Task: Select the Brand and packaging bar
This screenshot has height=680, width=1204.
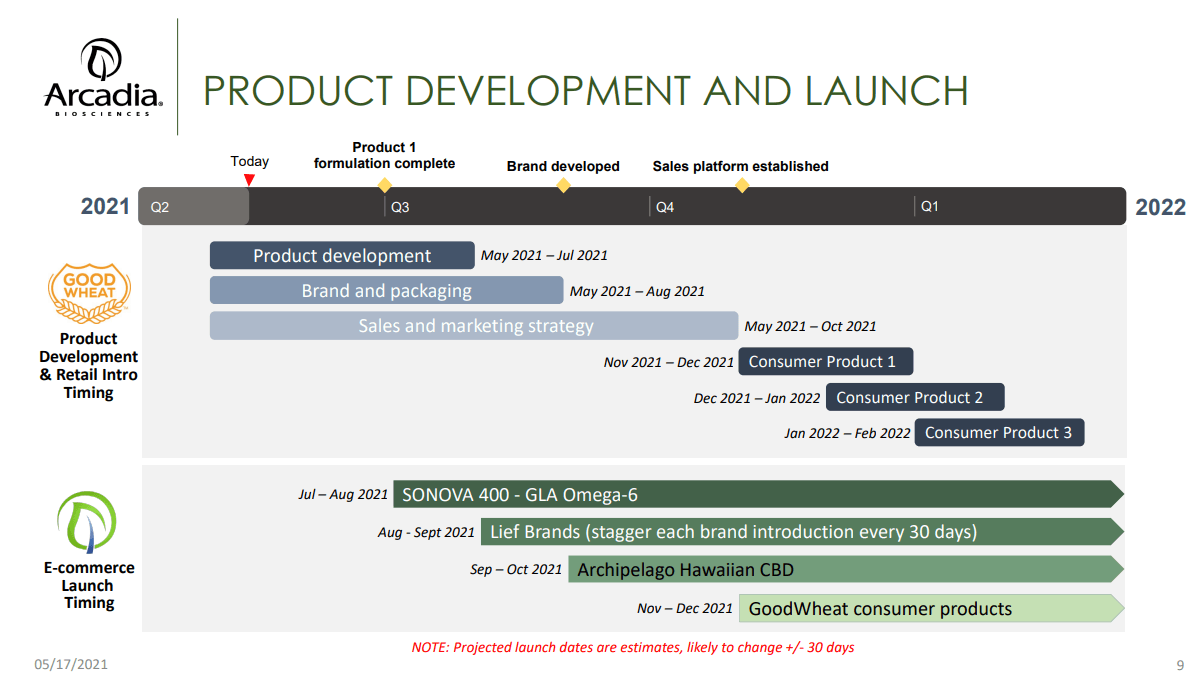Action: 386,291
